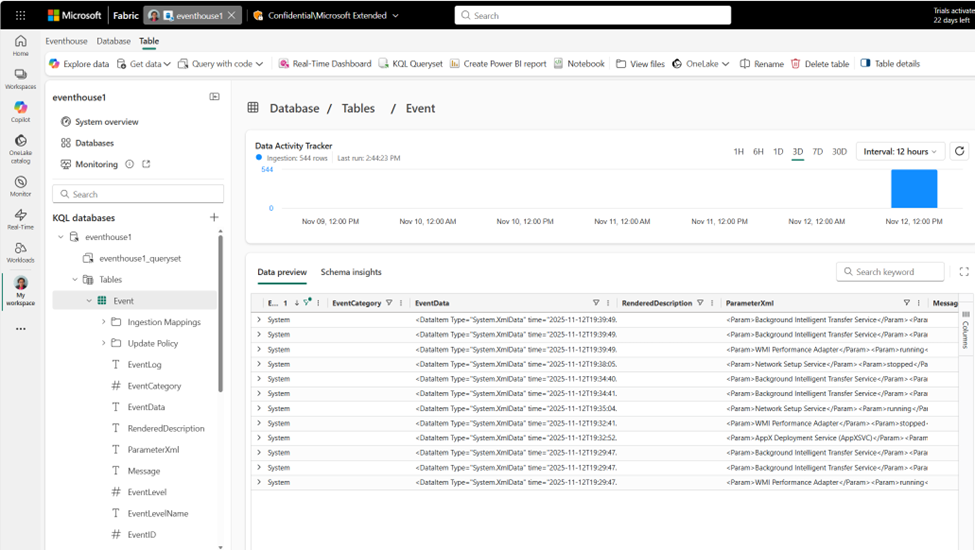Open the Query with code dropdown
Screen dimensions: 975x550
(x=221, y=63)
